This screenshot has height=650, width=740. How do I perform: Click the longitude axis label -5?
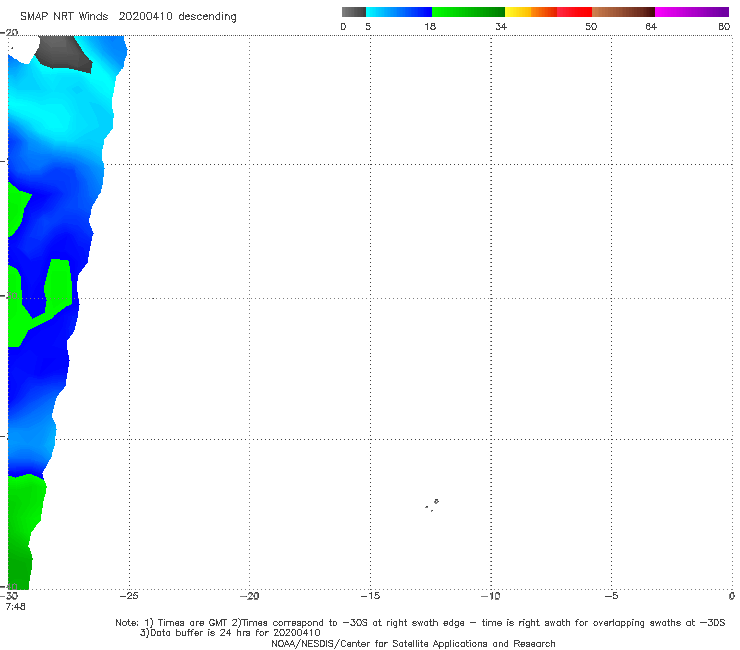[611, 596]
